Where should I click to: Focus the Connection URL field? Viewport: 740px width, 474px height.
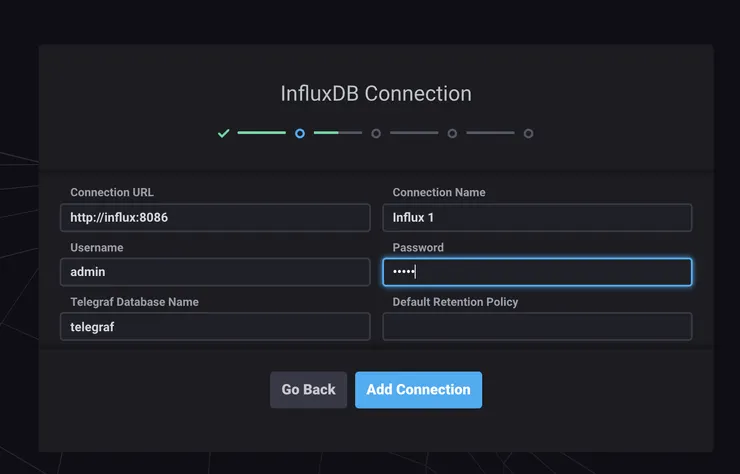[x=215, y=217]
